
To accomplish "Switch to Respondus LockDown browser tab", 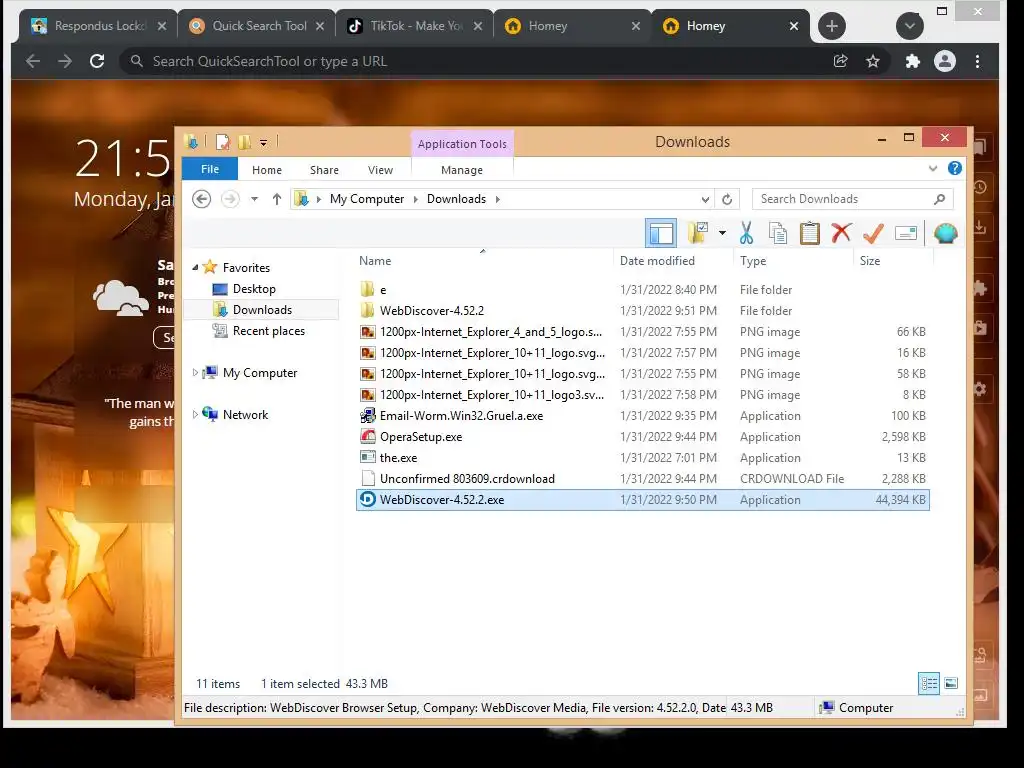I will coord(98,25).
